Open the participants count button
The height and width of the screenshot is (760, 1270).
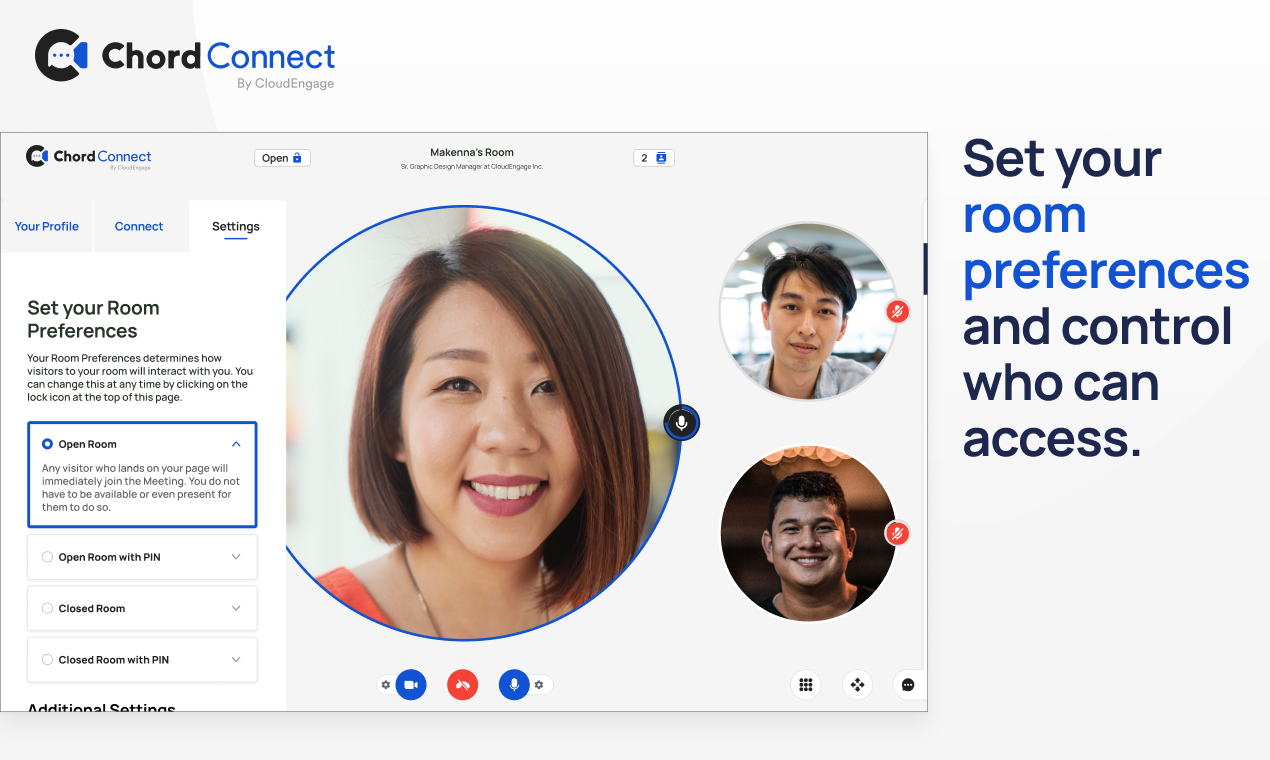point(654,158)
